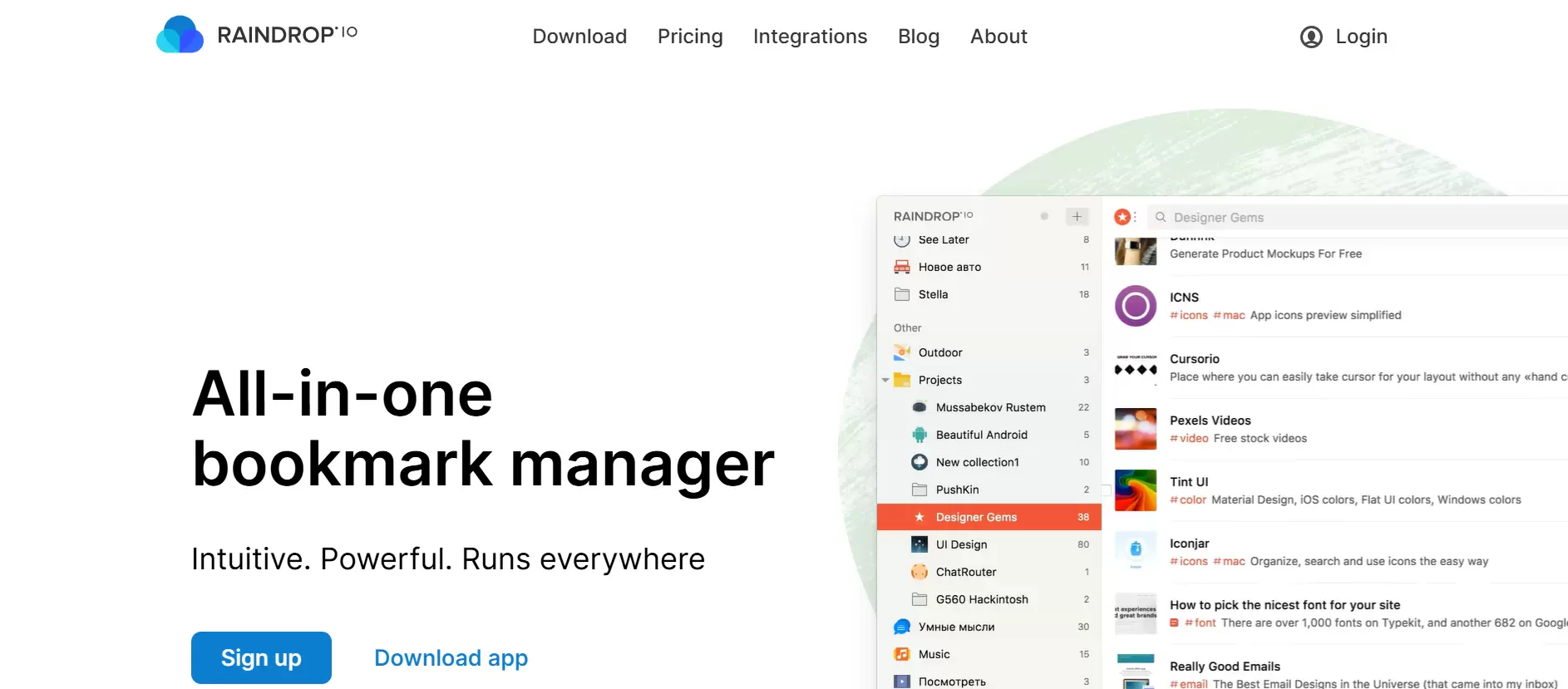Screen dimensions: 1568x689
Task: Click the Tint UI colorful thumbnail
Action: click(1135, 490)
